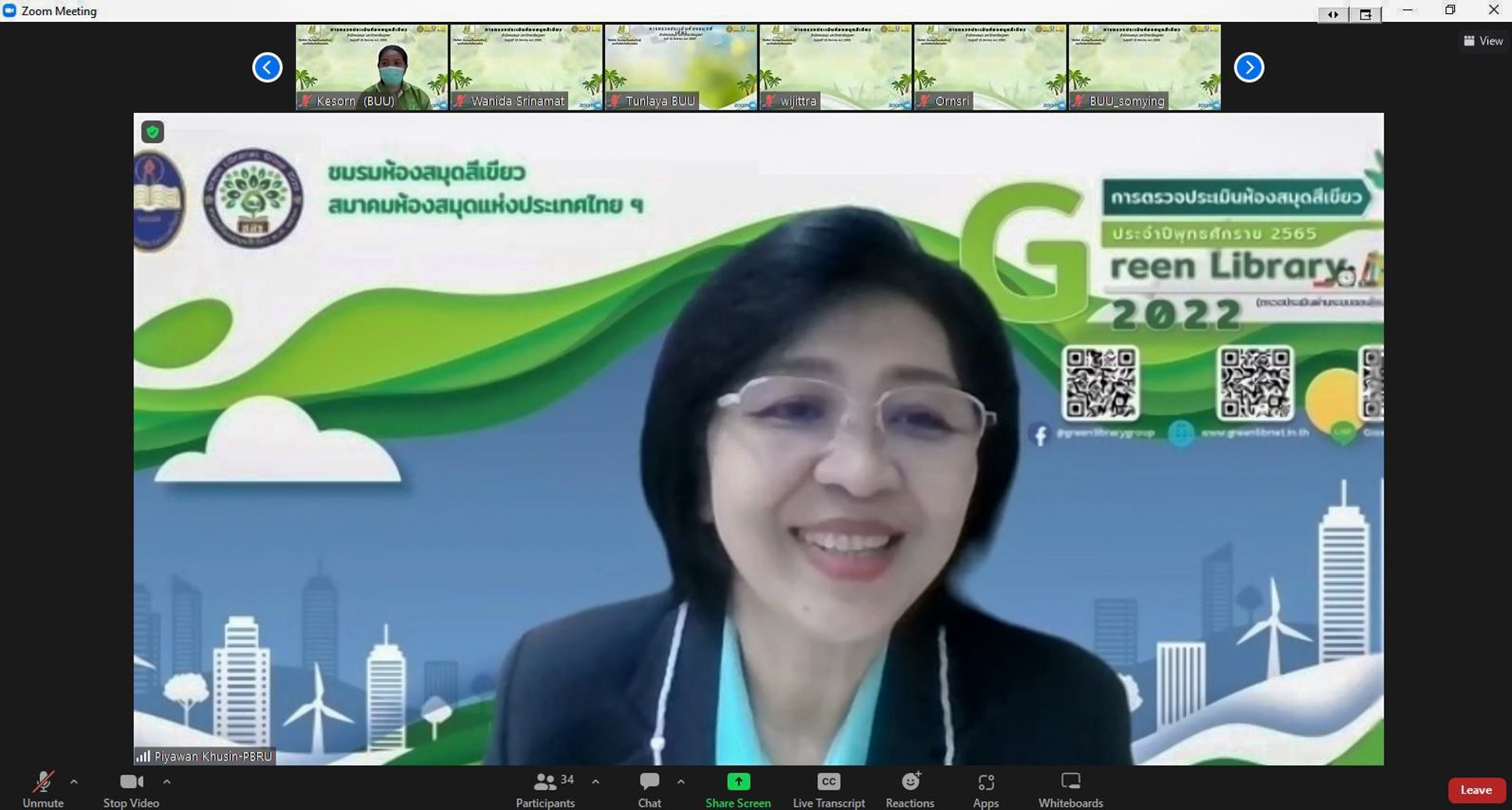Open the Chat panel
The height and width of the screenshot is (810, 1512).
tap(649, 789)
